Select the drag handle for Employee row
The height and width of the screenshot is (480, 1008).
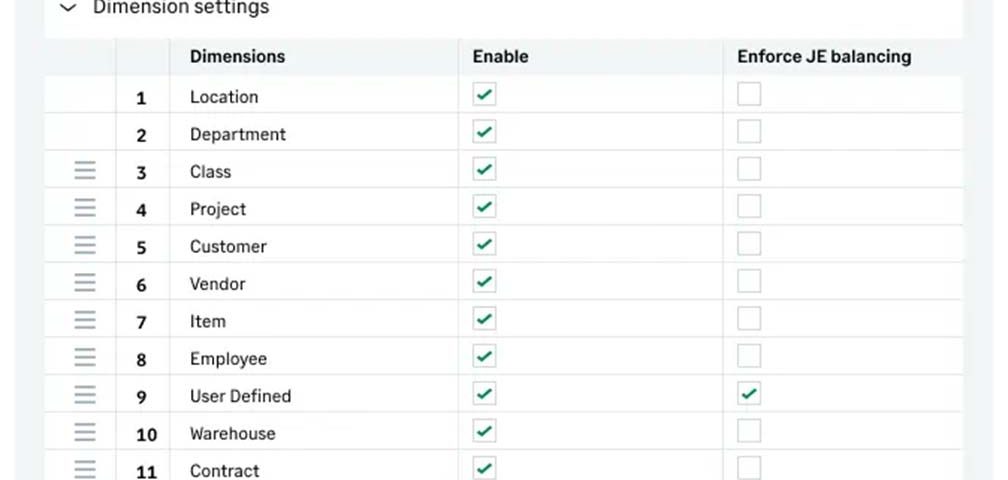point(85,357)
